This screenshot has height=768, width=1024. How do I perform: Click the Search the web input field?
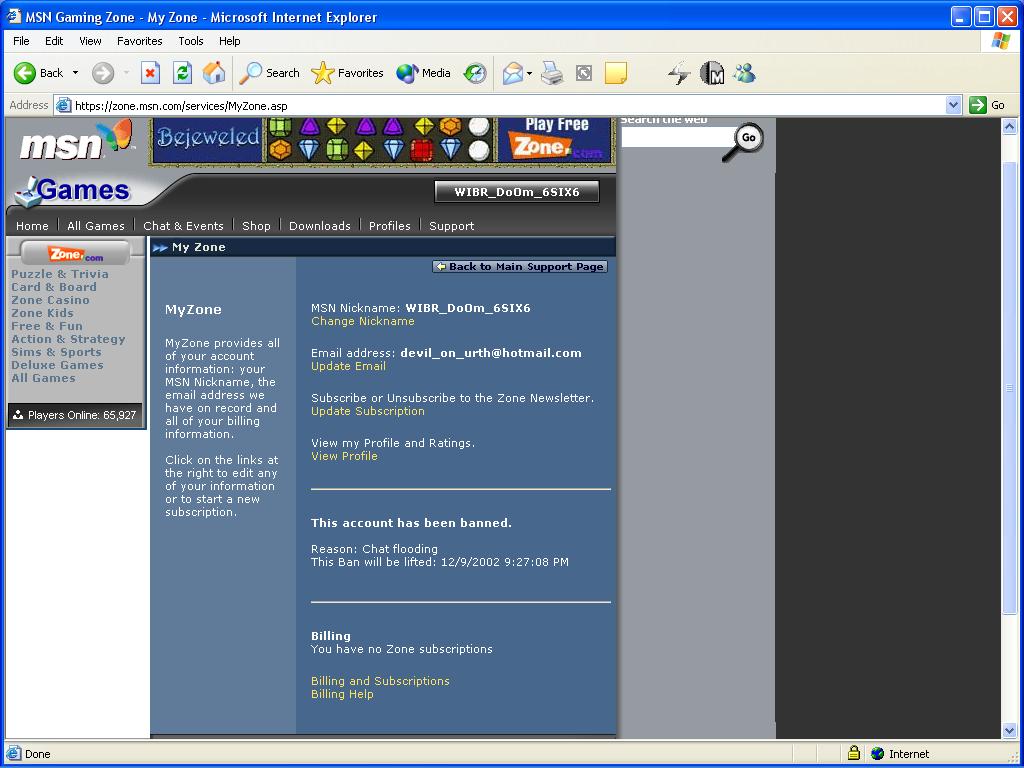tap(676, 139)
